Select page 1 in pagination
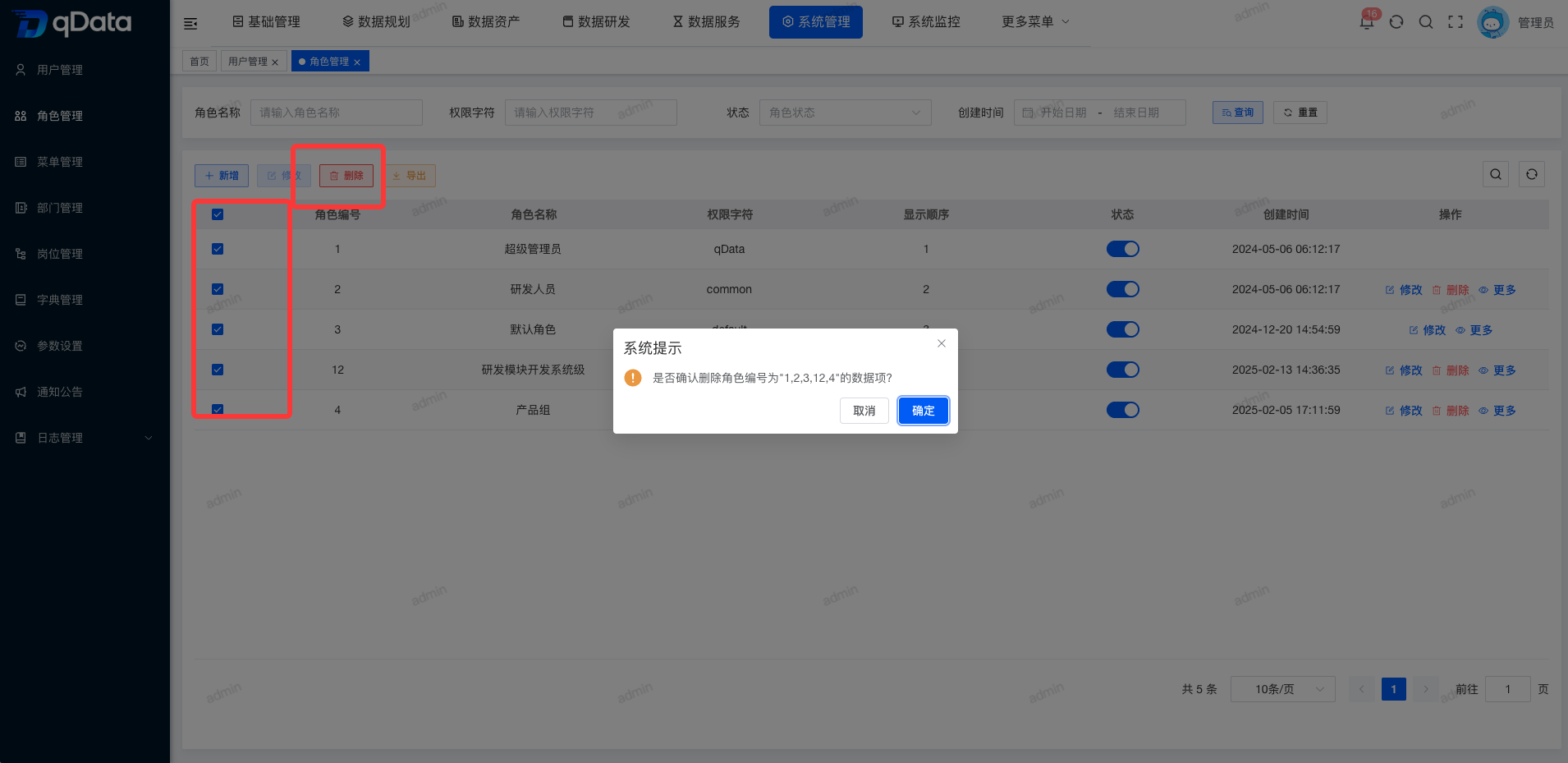This screenshot has height=763, width=1568. 1394,689
